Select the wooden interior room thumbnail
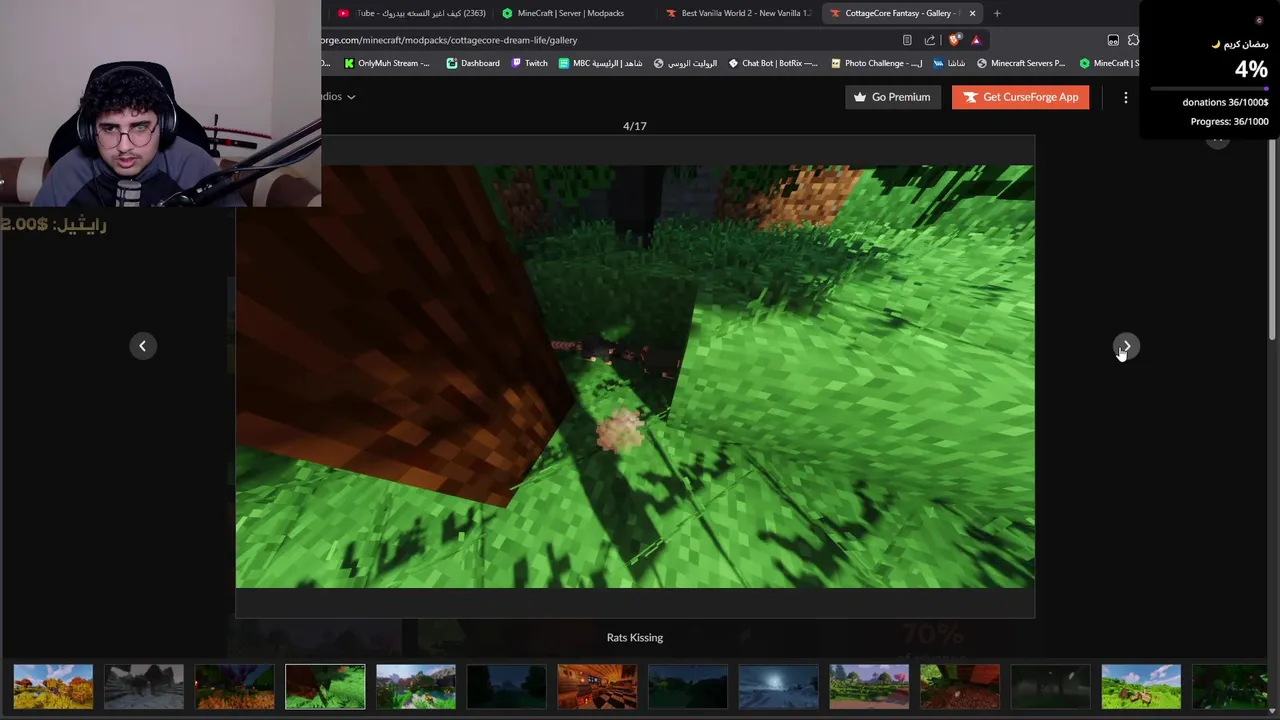 [597, 687]
